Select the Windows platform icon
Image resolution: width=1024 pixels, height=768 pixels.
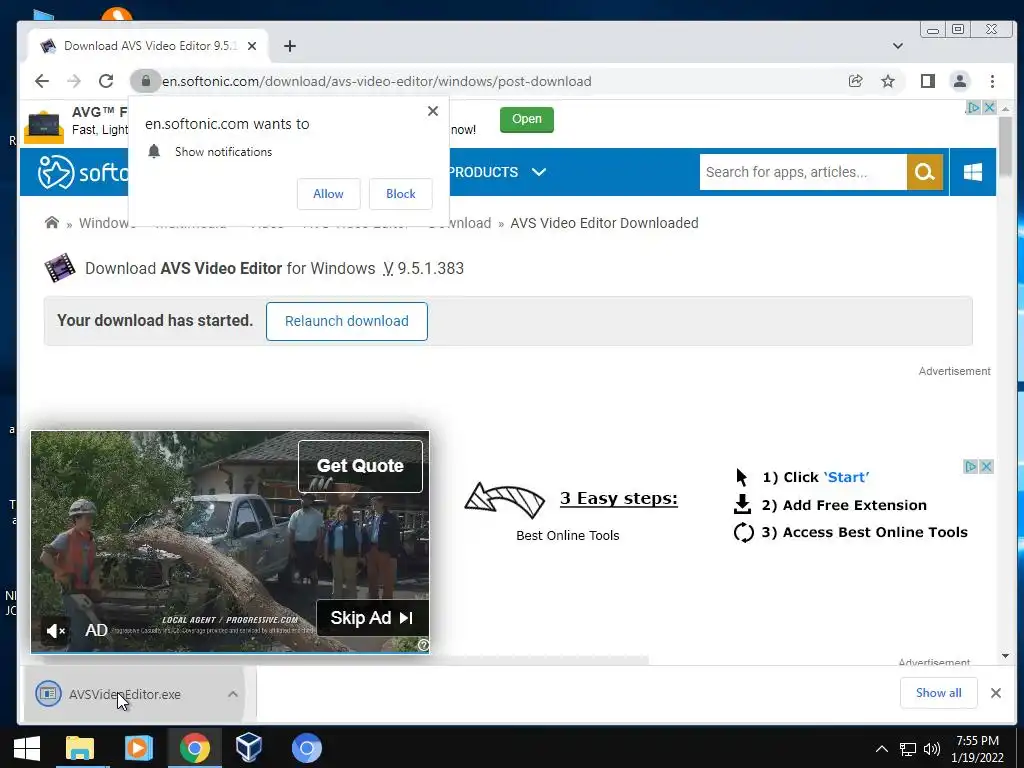pyautogui.click(x=972, y=172)
